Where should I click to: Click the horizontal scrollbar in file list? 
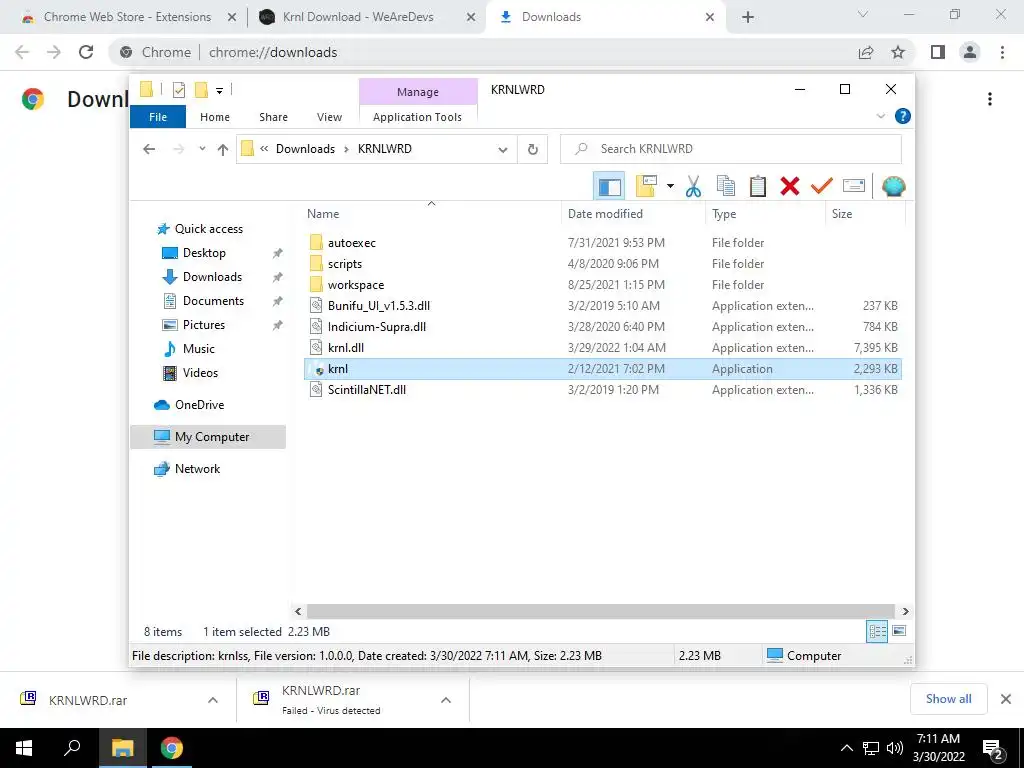coord(601,611)
